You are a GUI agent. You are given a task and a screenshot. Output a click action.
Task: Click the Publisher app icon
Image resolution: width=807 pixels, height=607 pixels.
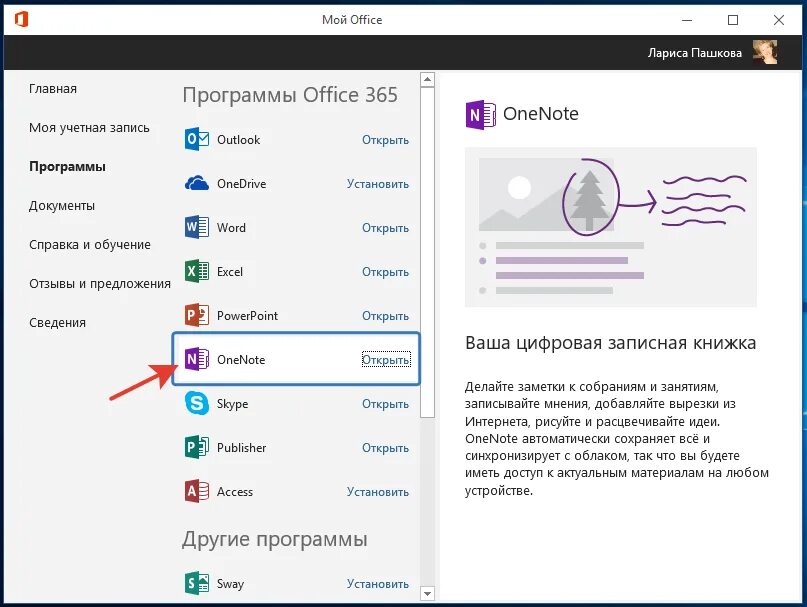197,447
